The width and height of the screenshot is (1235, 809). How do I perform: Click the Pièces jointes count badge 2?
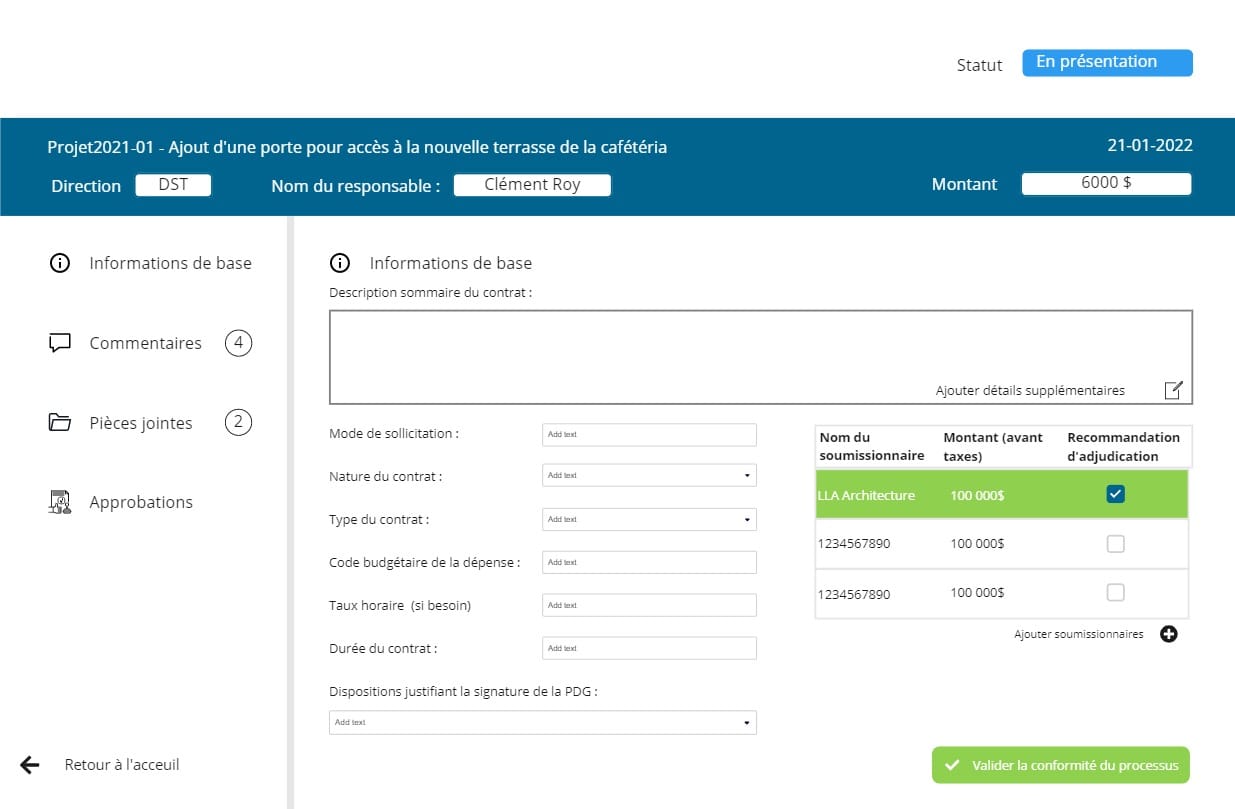tap(238, 423)
